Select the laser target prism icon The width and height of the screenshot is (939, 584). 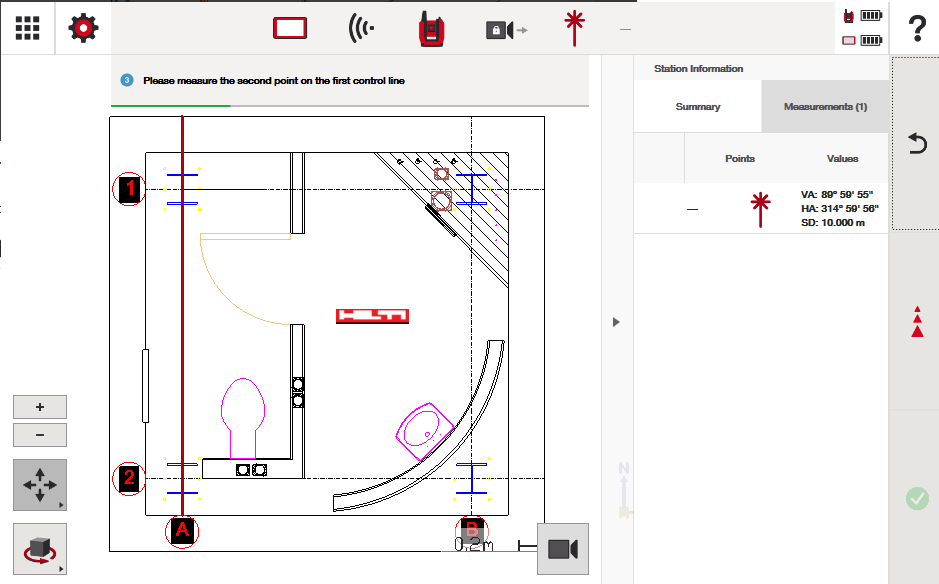(574, 28)
